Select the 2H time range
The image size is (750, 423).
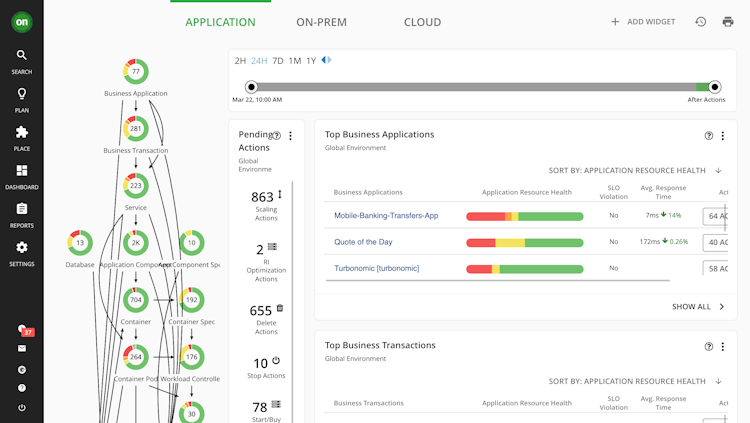point(240,61)
